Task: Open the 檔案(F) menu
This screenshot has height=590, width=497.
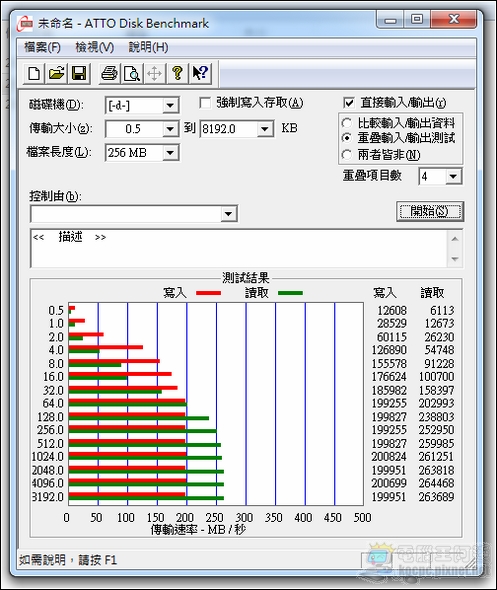Action: click(x=42, y=47)
